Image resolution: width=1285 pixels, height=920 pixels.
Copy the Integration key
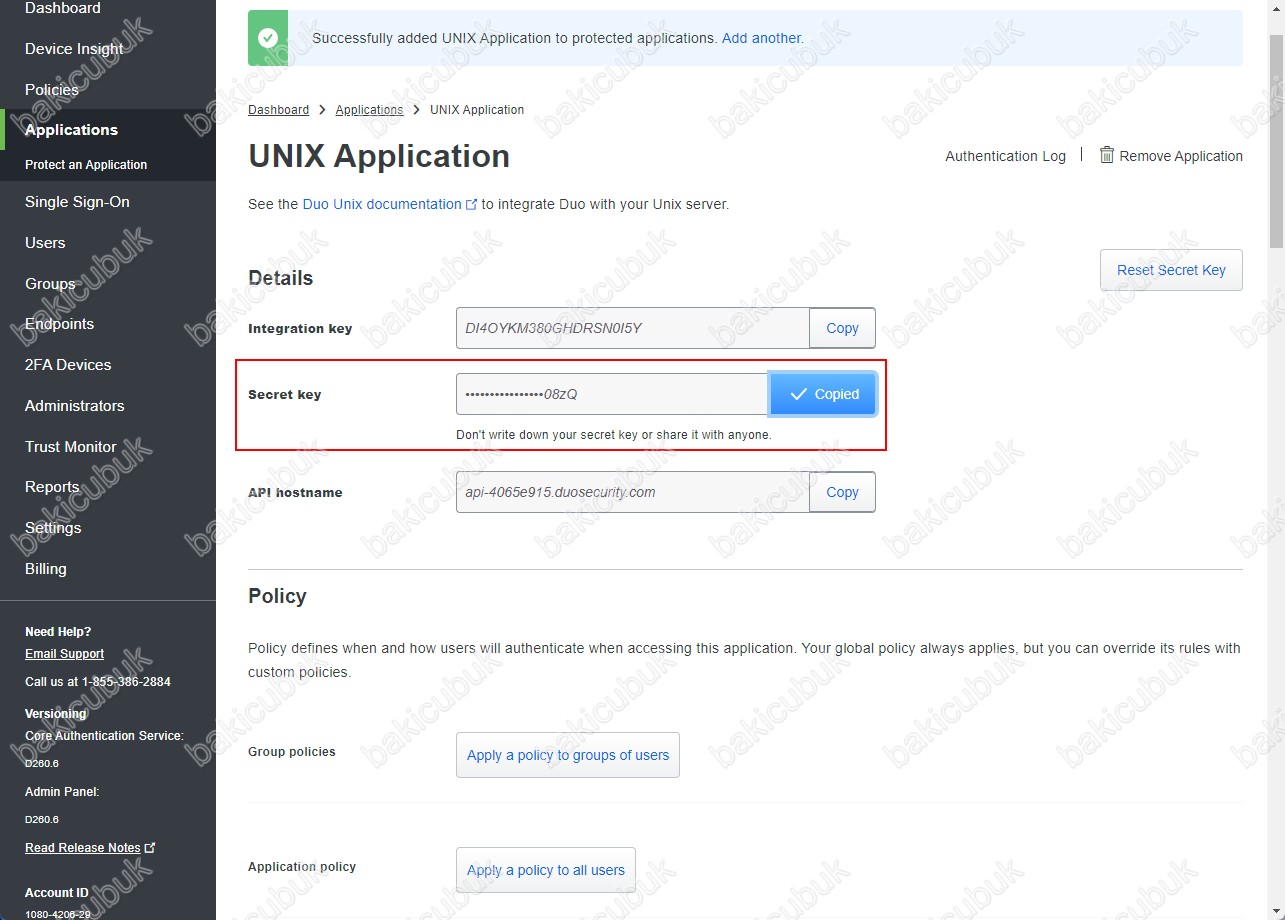(x=842, y=328)
